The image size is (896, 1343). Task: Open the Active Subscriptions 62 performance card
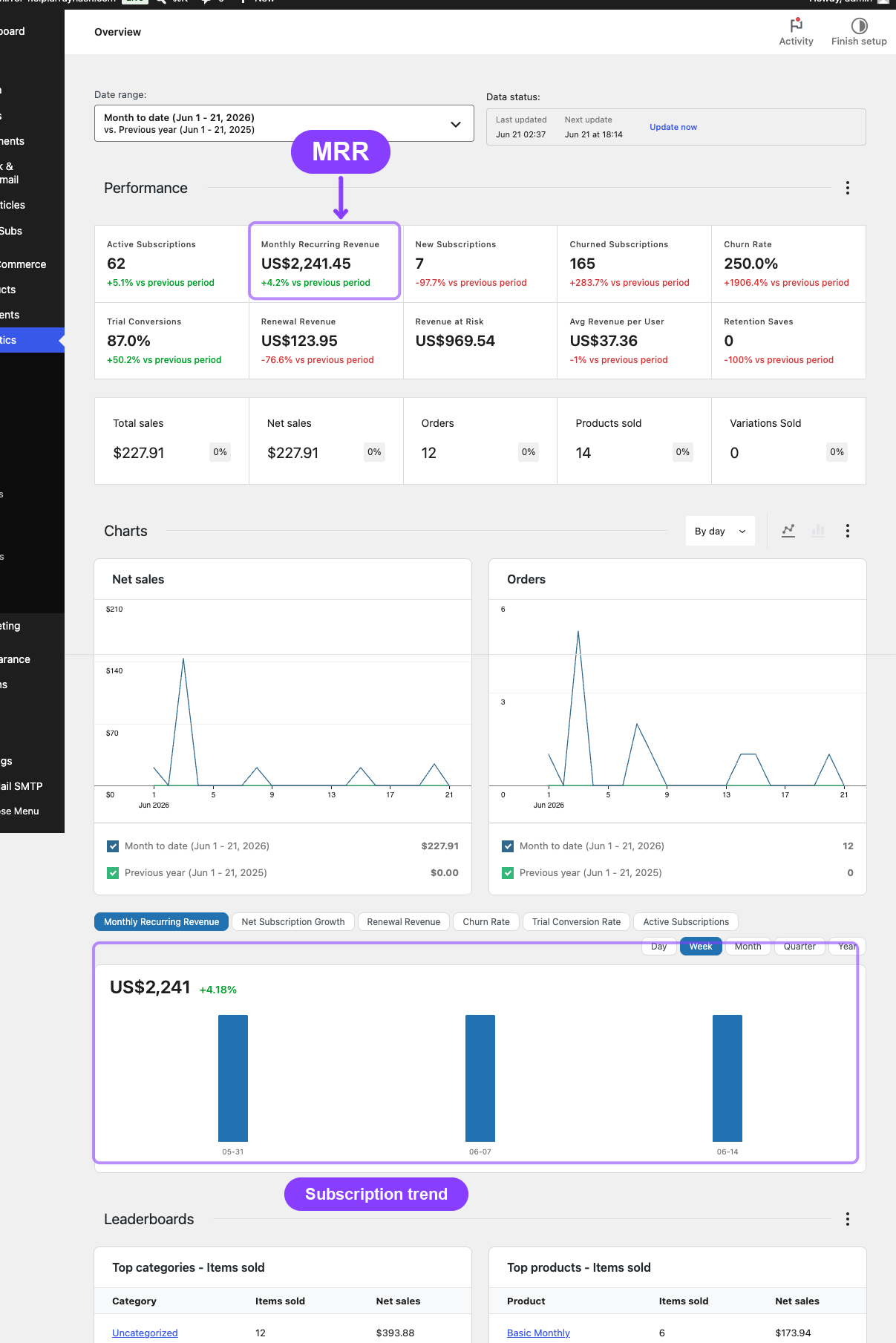coord(171,264)
